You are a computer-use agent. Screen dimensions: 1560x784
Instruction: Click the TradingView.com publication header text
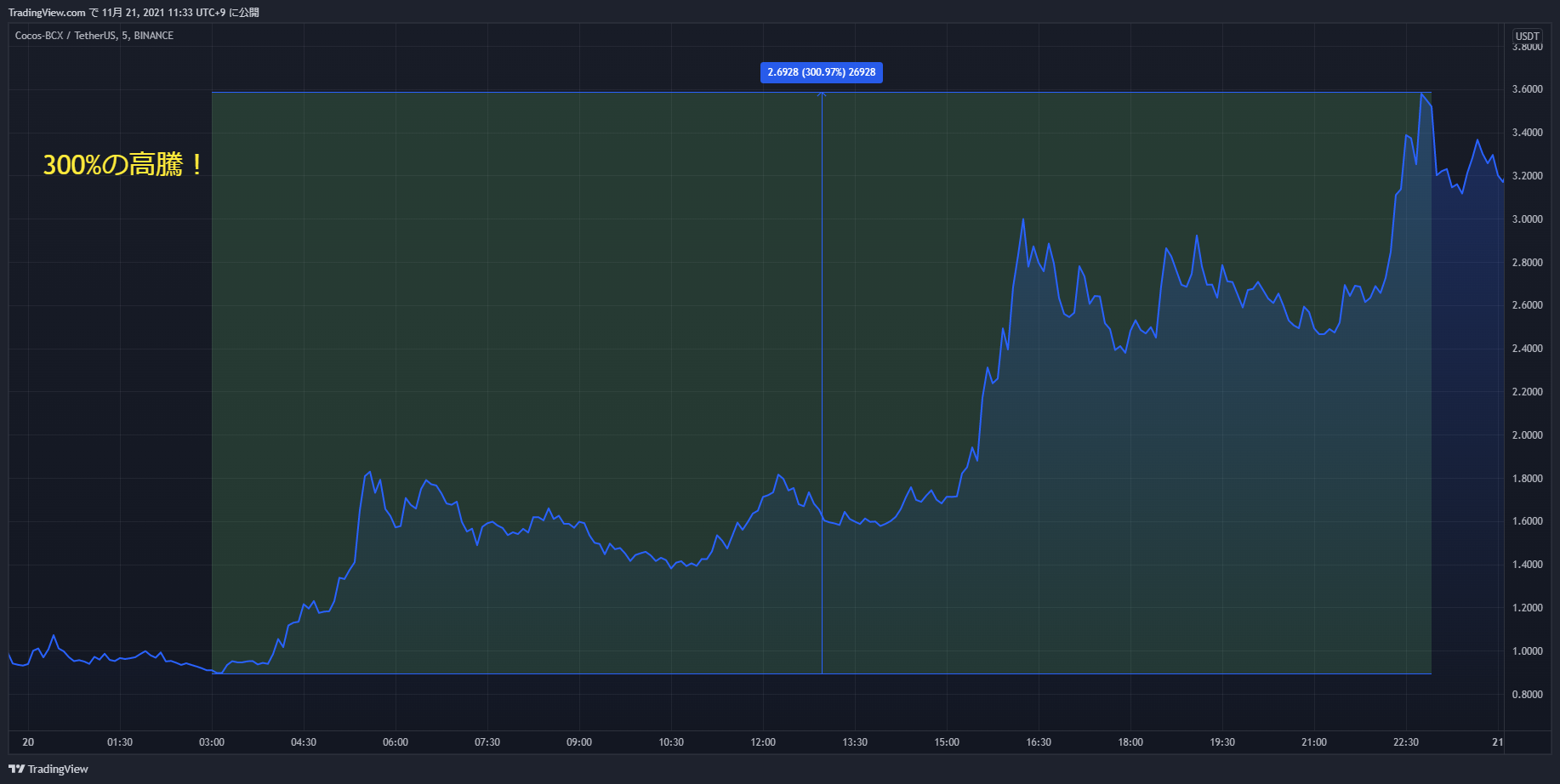tap(134, 13)
